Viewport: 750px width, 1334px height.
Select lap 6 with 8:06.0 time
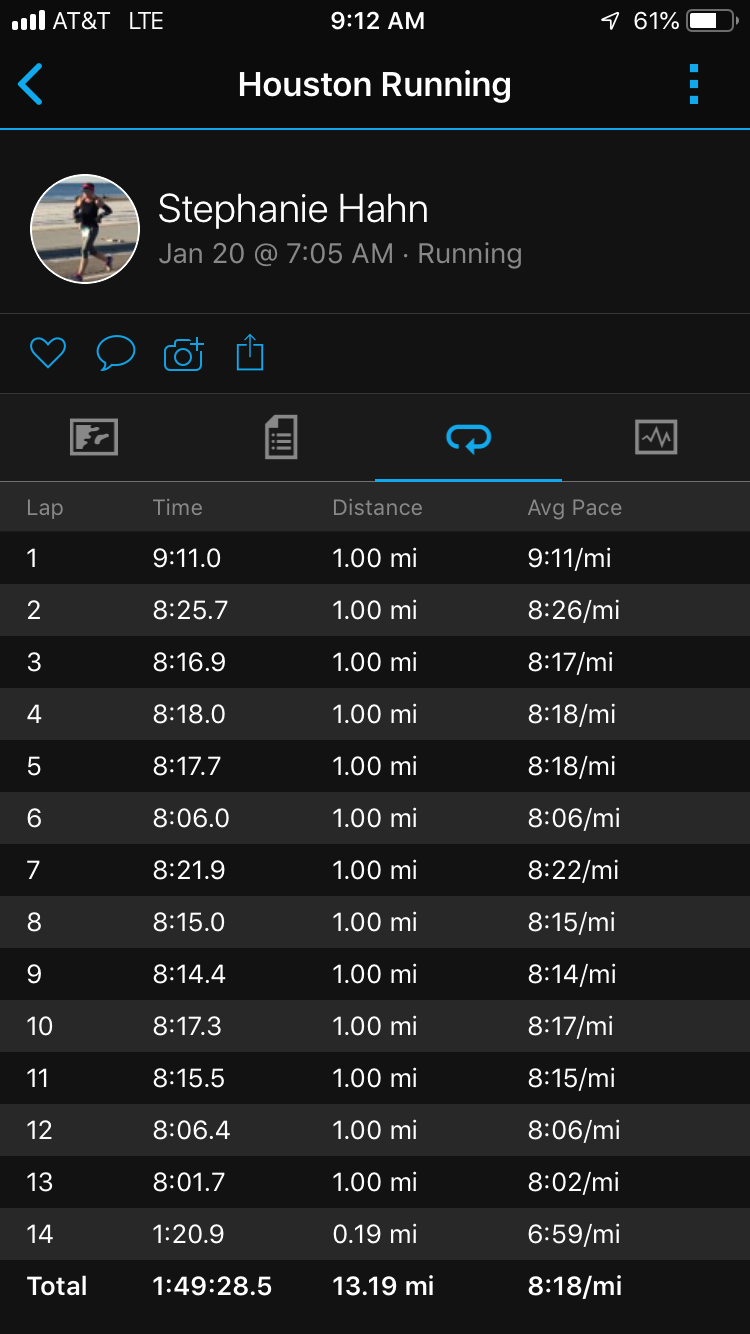375,818
